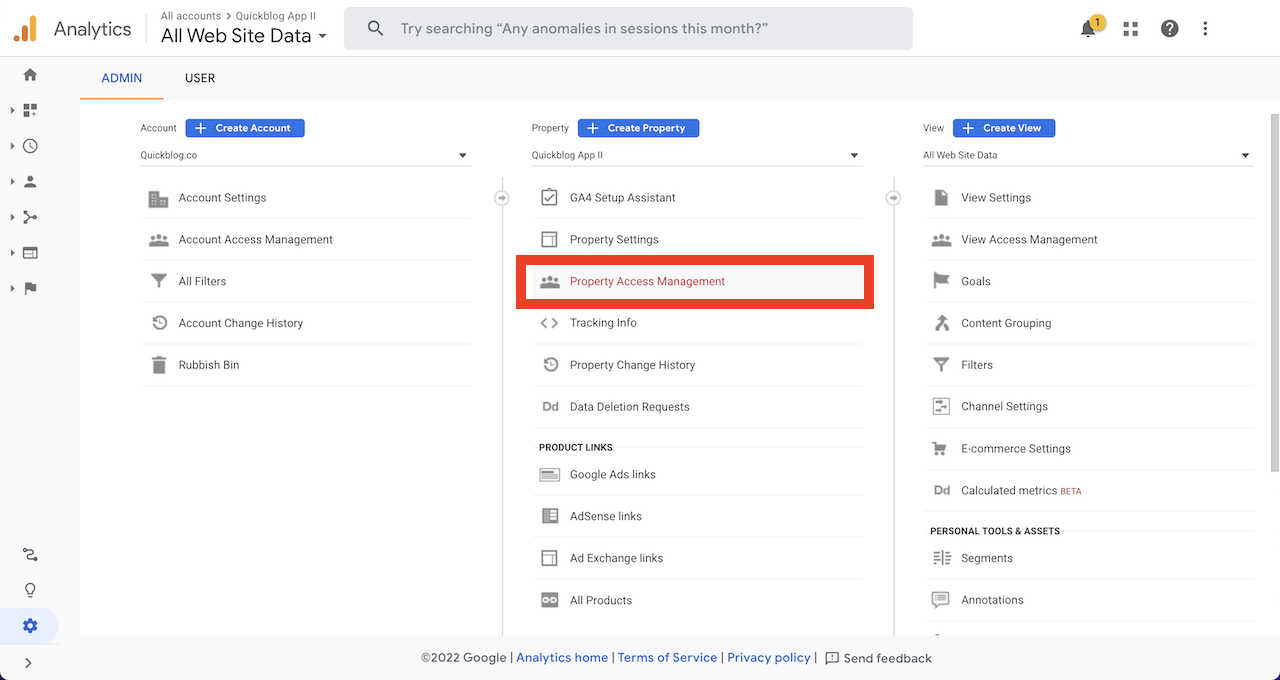This screenshot has width=1280, height=680.
Task: Open Conversions flag icon in sidebar
Action: click(x=30, y=289)
